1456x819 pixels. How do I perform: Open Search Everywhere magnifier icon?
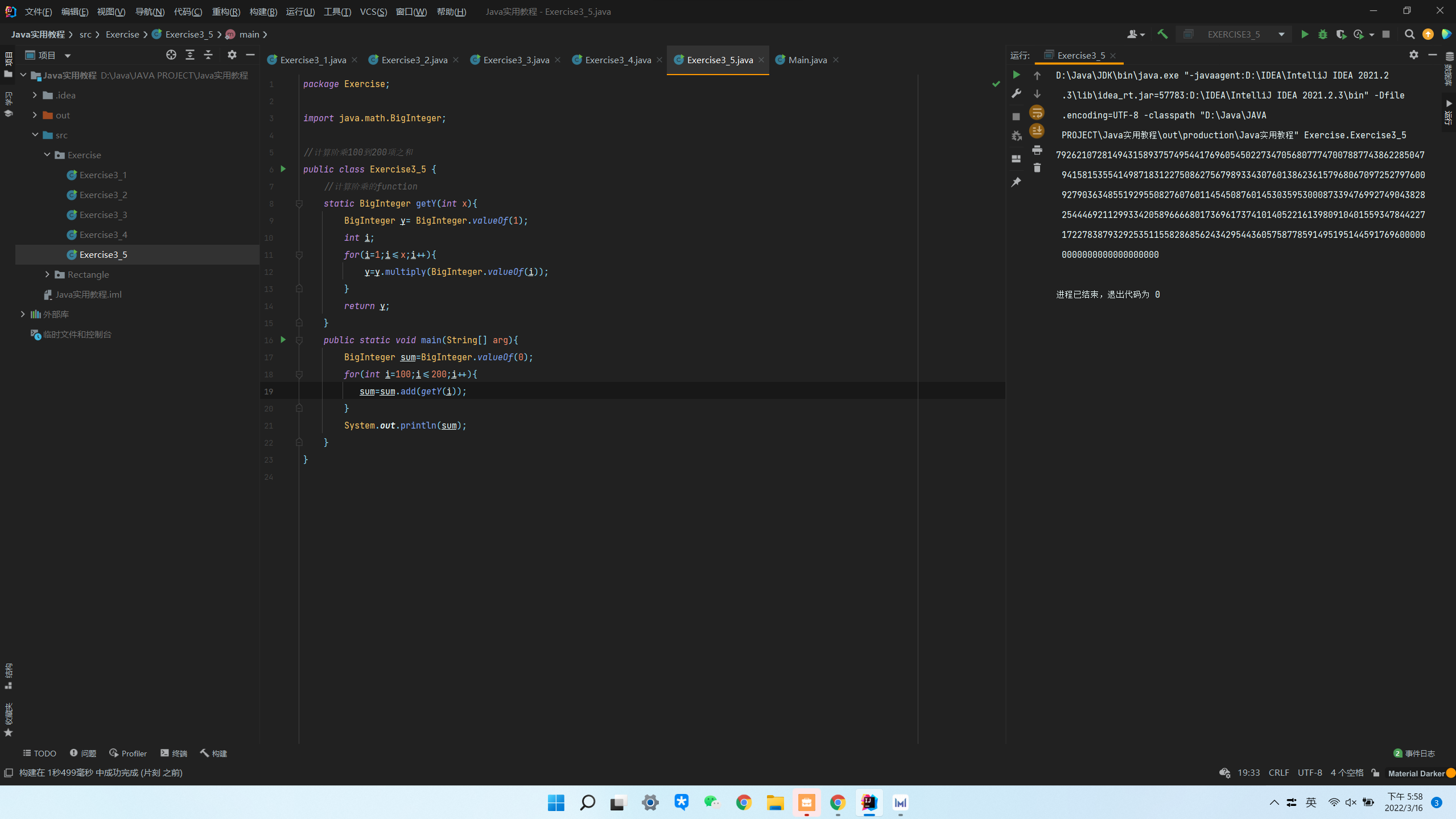(x=1409, y=34)
